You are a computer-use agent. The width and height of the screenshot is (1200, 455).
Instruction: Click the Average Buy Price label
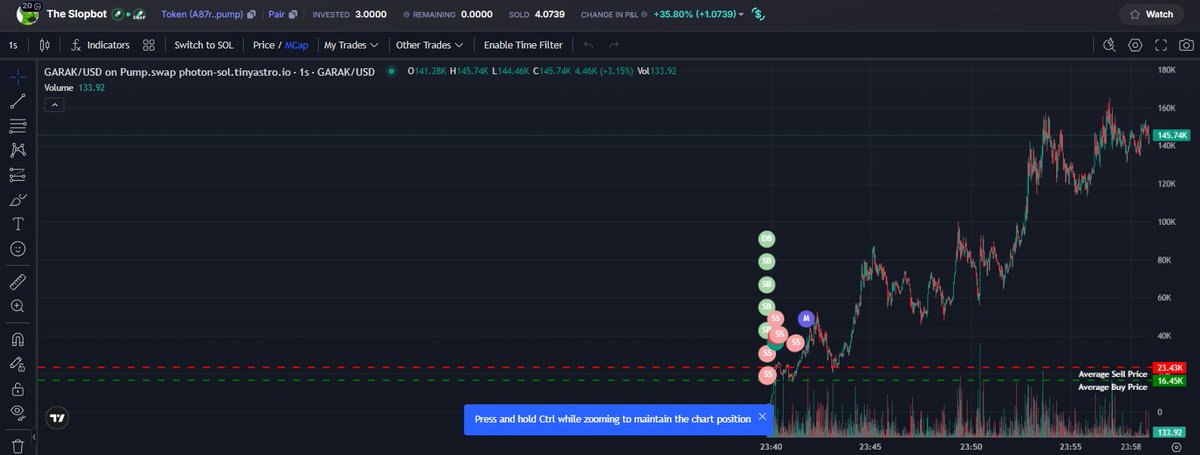tap(1112, 386)
